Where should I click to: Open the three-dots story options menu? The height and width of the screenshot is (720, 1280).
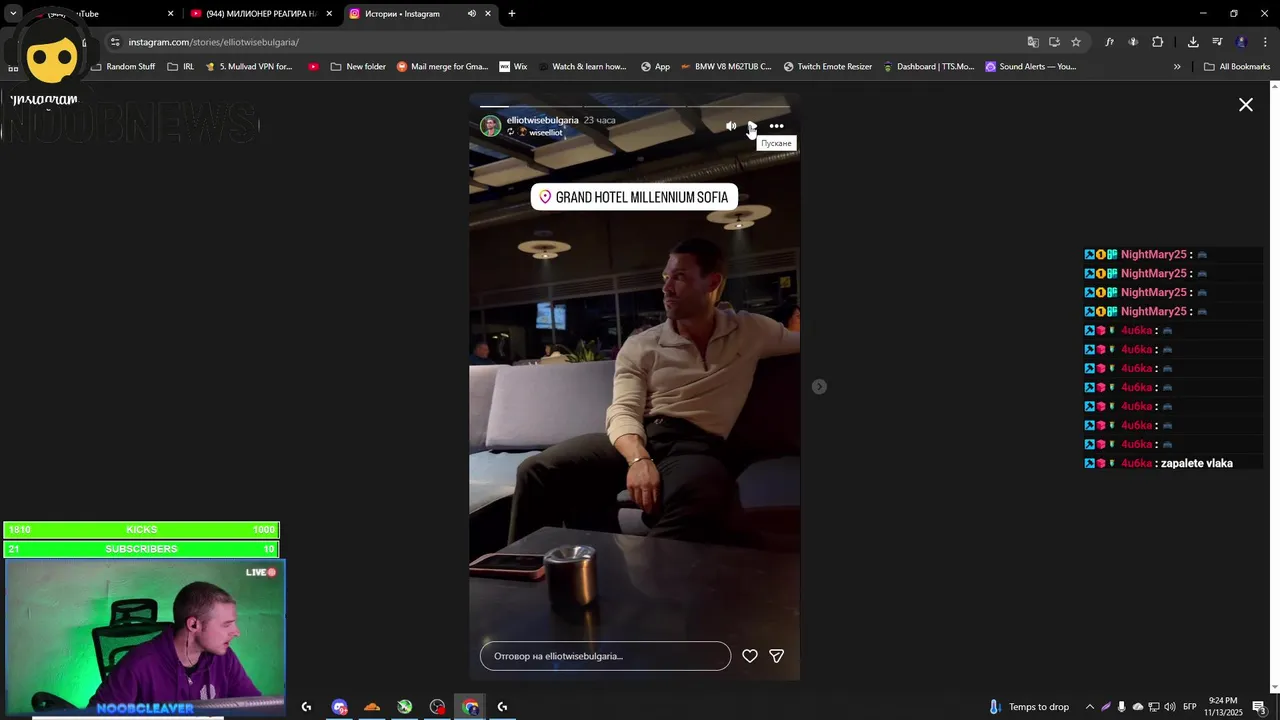(776, 126)
